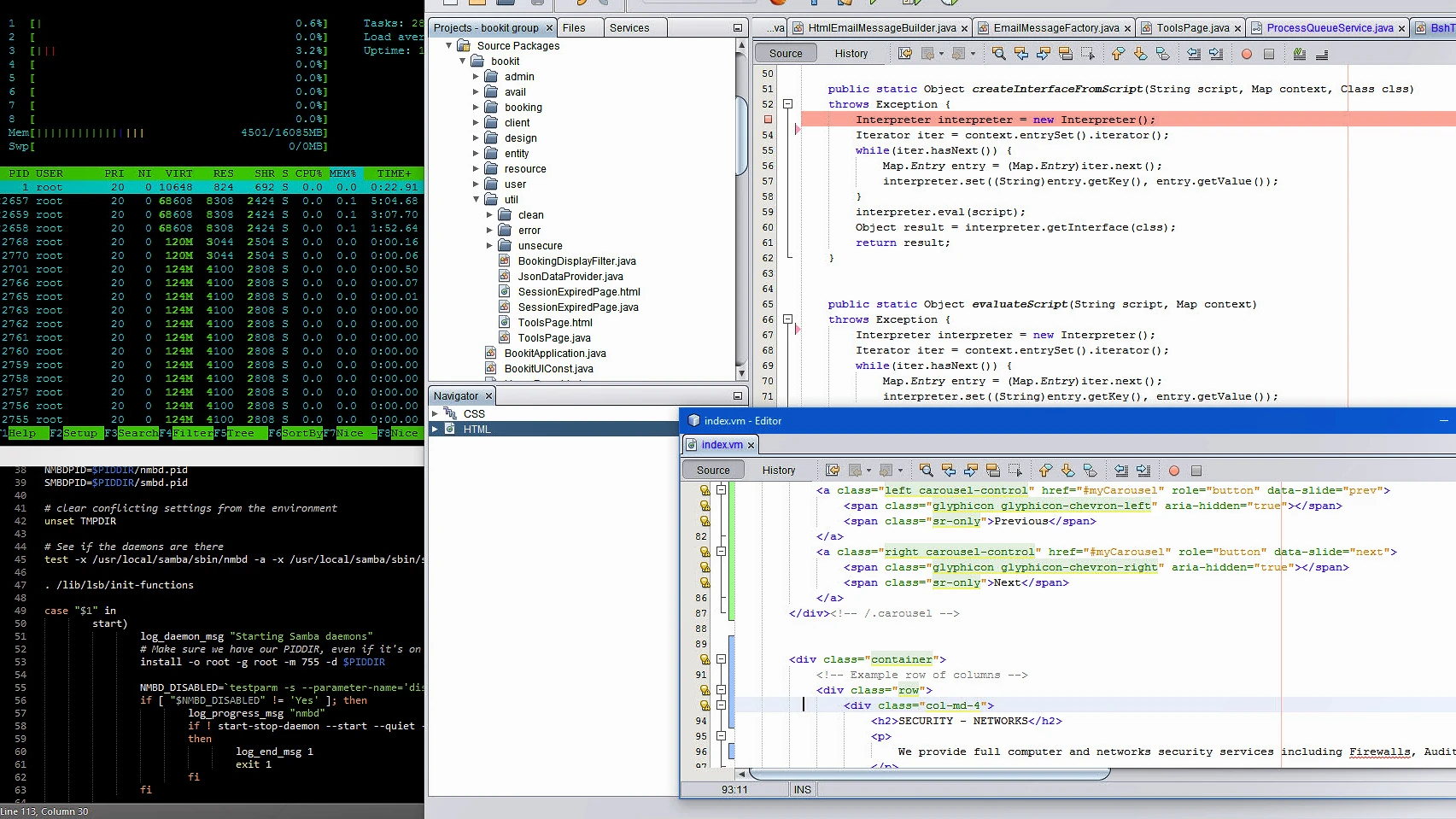
Task: Switch to EmailMessageFactory.java tab
Action: (x=1056, y=28)
